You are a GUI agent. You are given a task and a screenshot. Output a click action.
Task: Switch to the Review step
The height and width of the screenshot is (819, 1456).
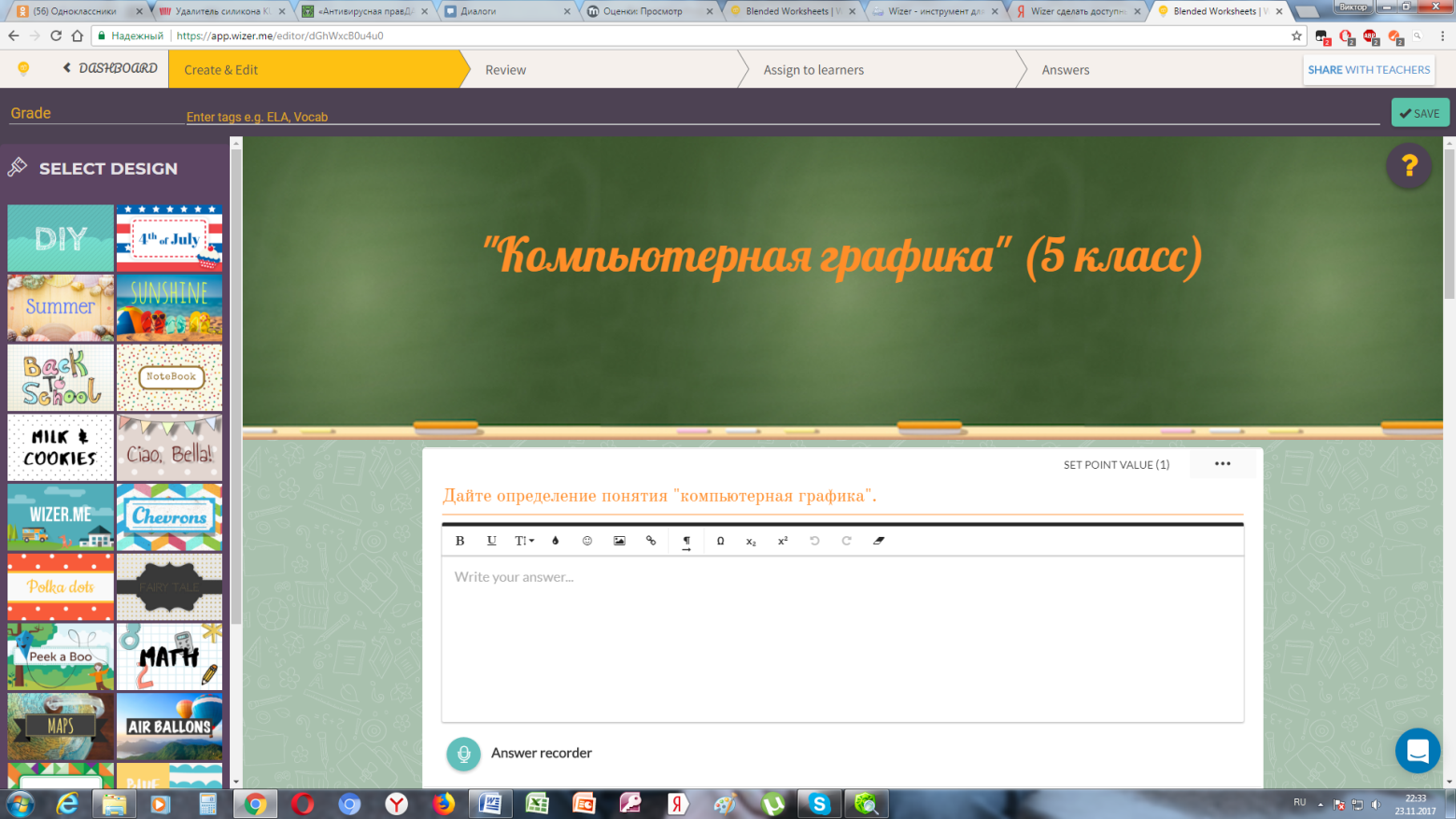(x=505, y=70)
